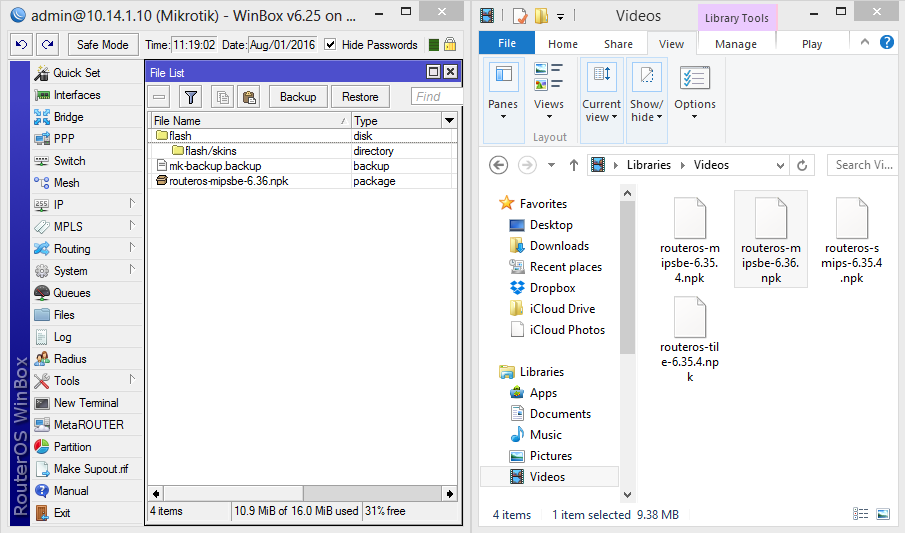Open address bar history dropdown in Explorer
This screenshot has height=533, width=905.
click(x=780, y=165)
